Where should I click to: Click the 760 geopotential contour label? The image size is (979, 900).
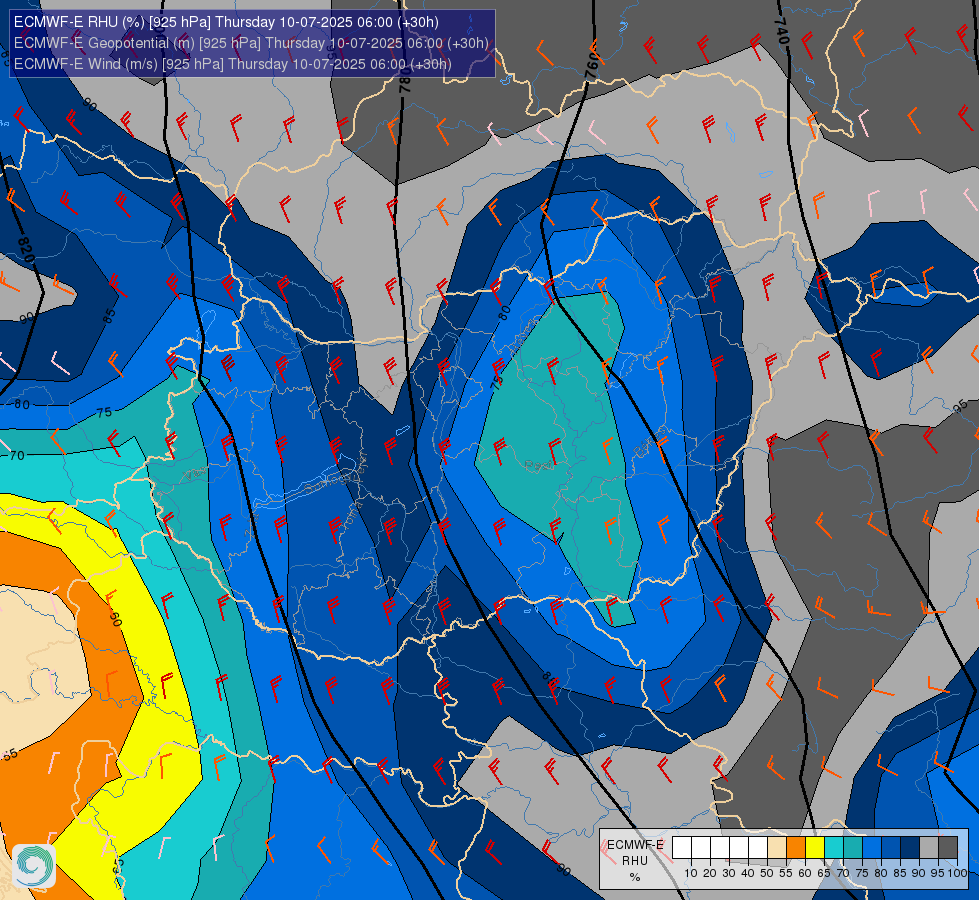click(593, 64)
